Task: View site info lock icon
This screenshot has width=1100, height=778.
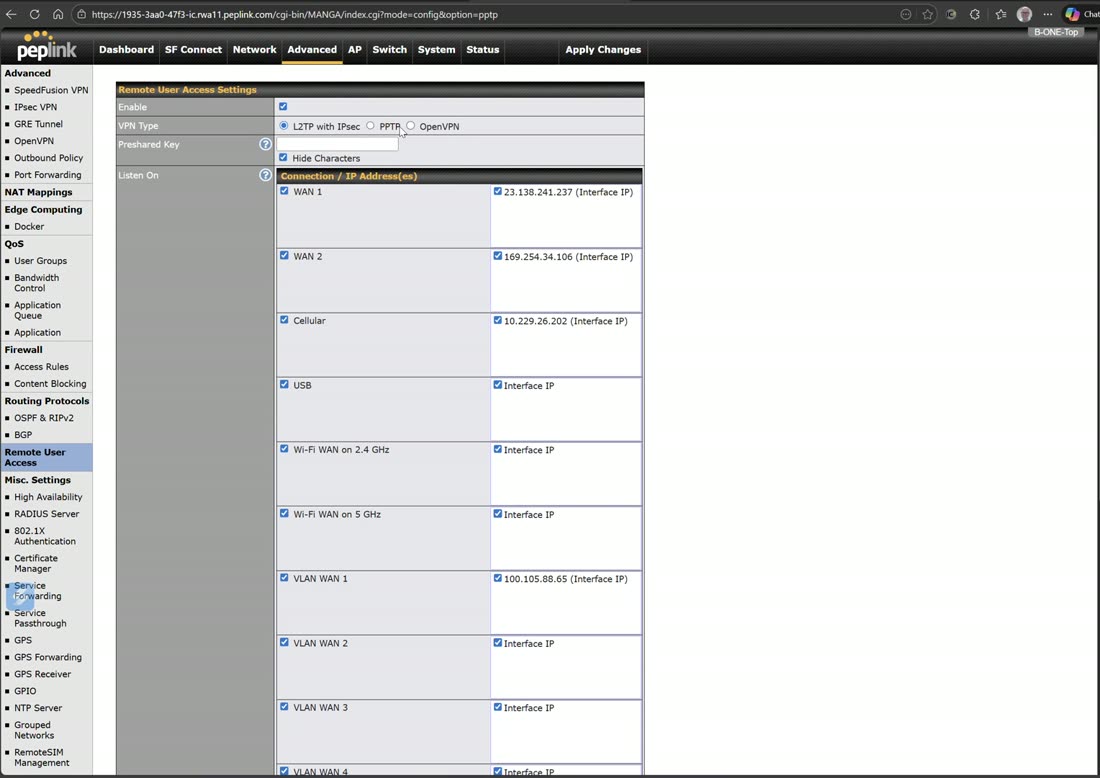Action: [81, 14]
